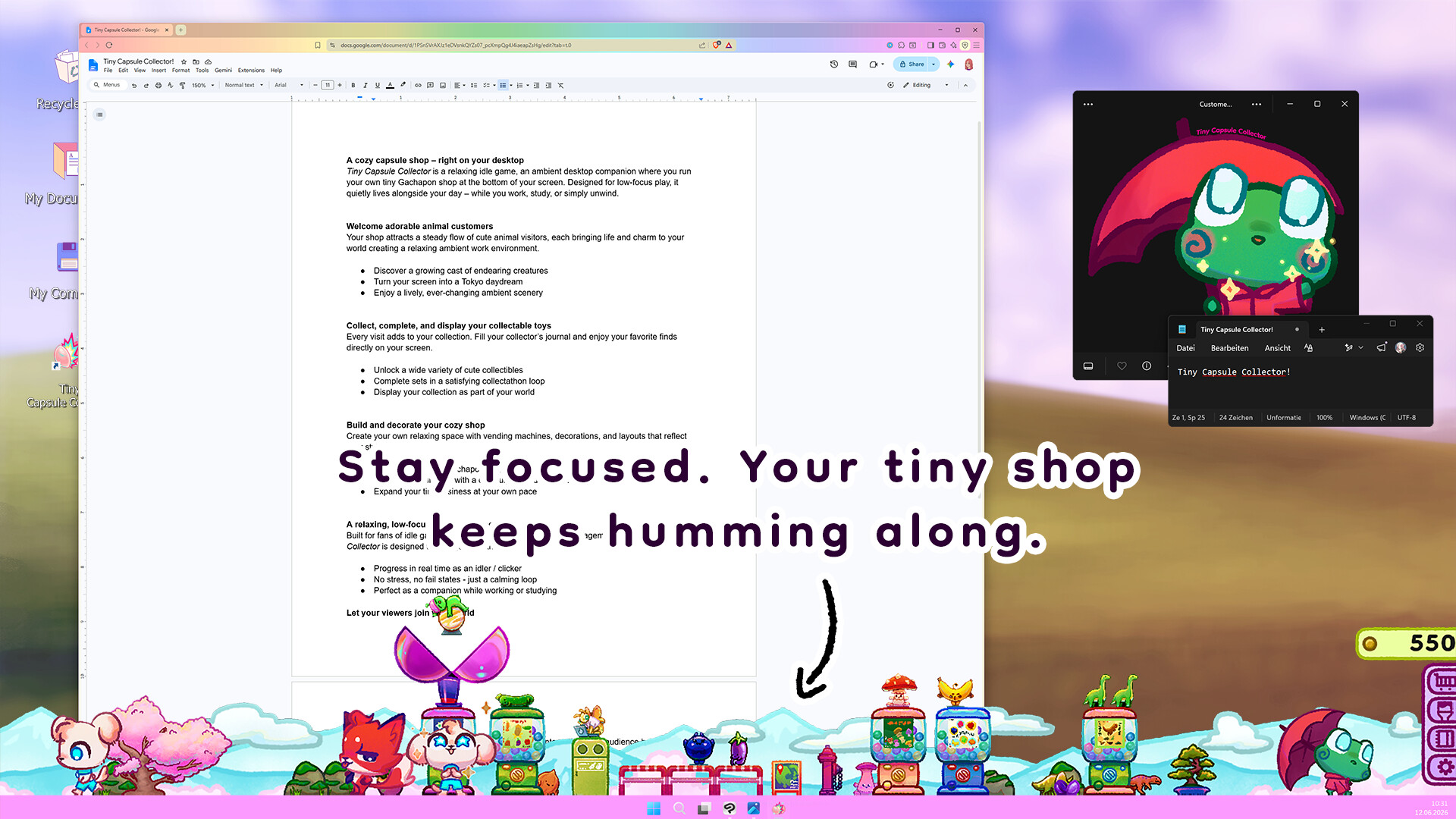Open Notepad settings gear
Viewport: 1456px width, 819px height.
1420,348
